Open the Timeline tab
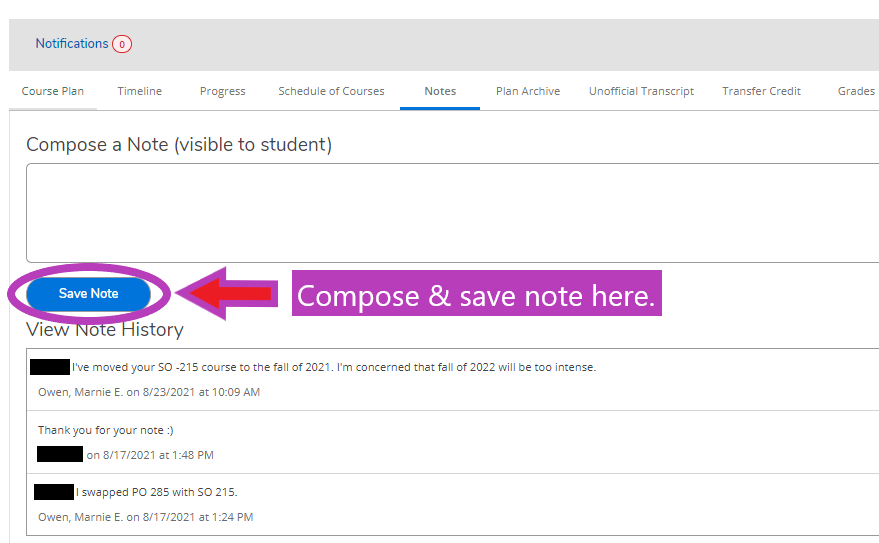The image size is (879, 543). coord(140,91)
